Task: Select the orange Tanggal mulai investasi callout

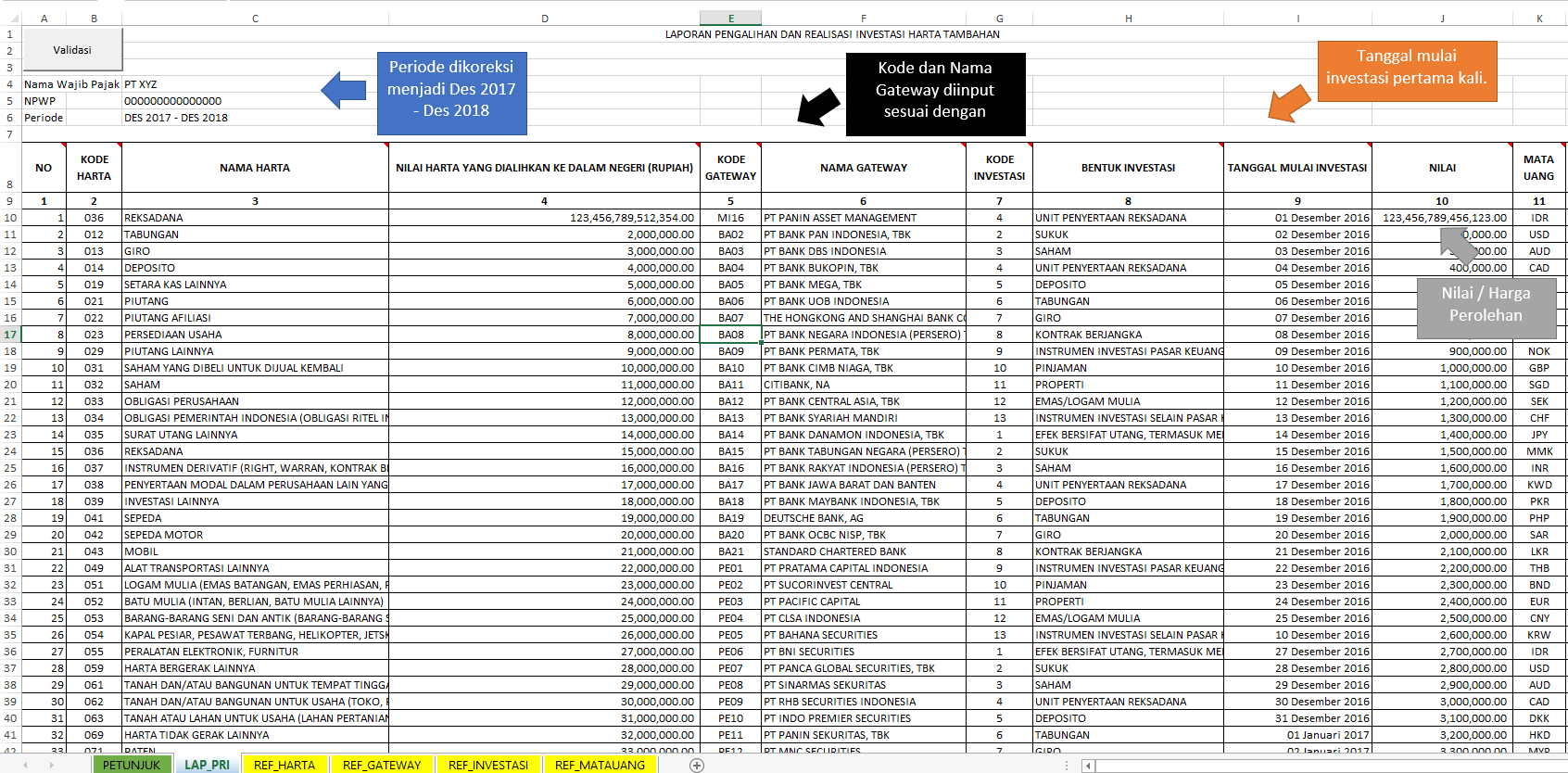Action: pos(1406,68)
